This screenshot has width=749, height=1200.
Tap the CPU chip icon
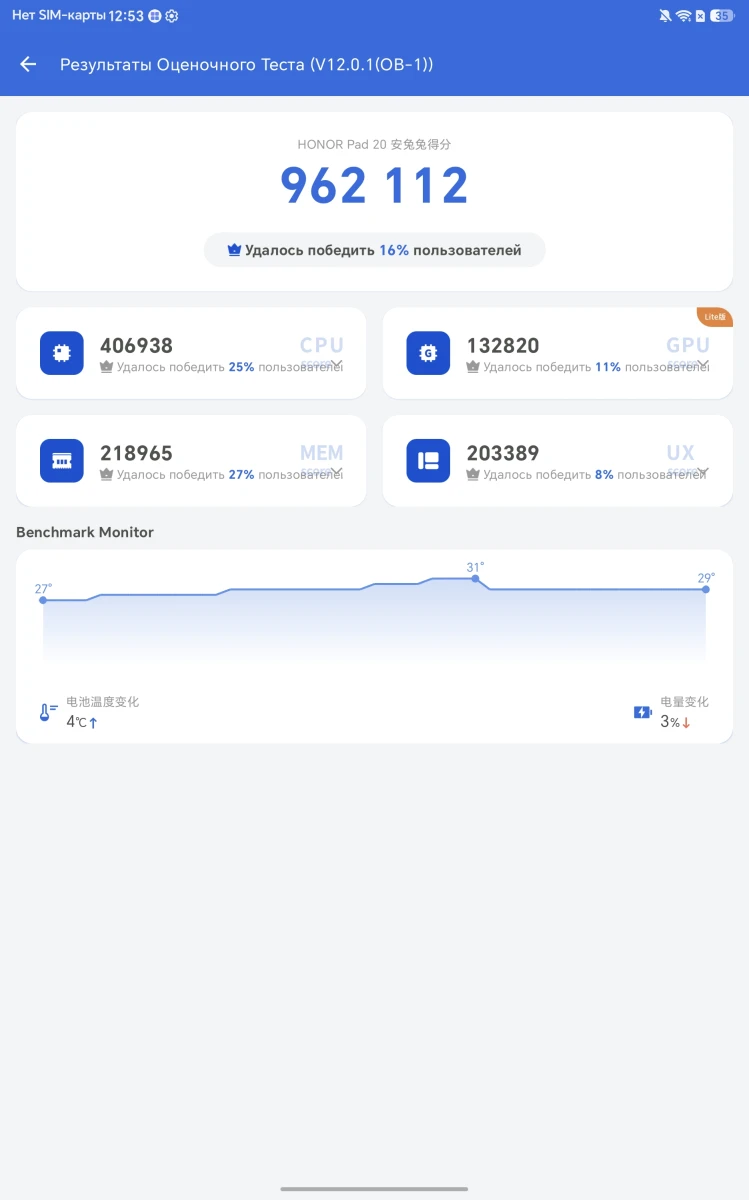(x=62, y=353)
